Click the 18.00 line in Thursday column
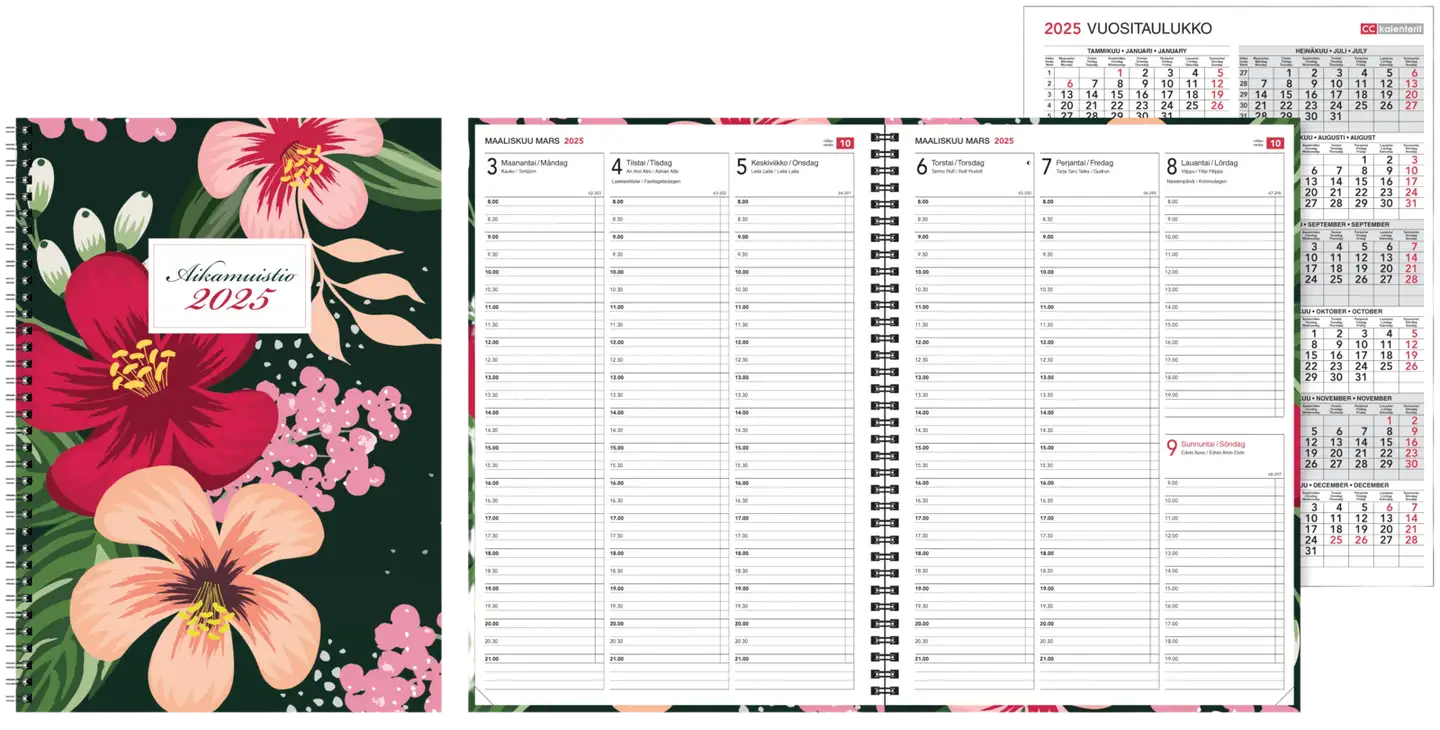Viewport: 1440px width, 730px height. click(974, 553)
